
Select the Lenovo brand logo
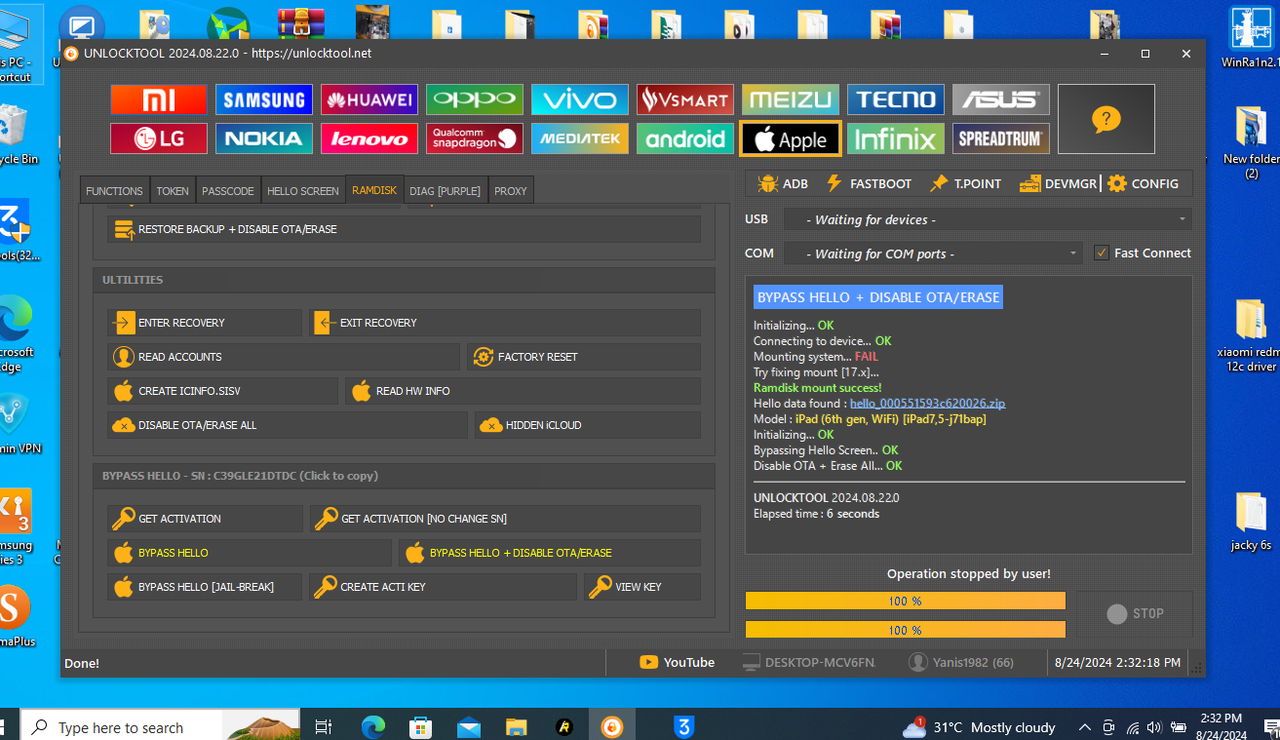pos(369,139)
